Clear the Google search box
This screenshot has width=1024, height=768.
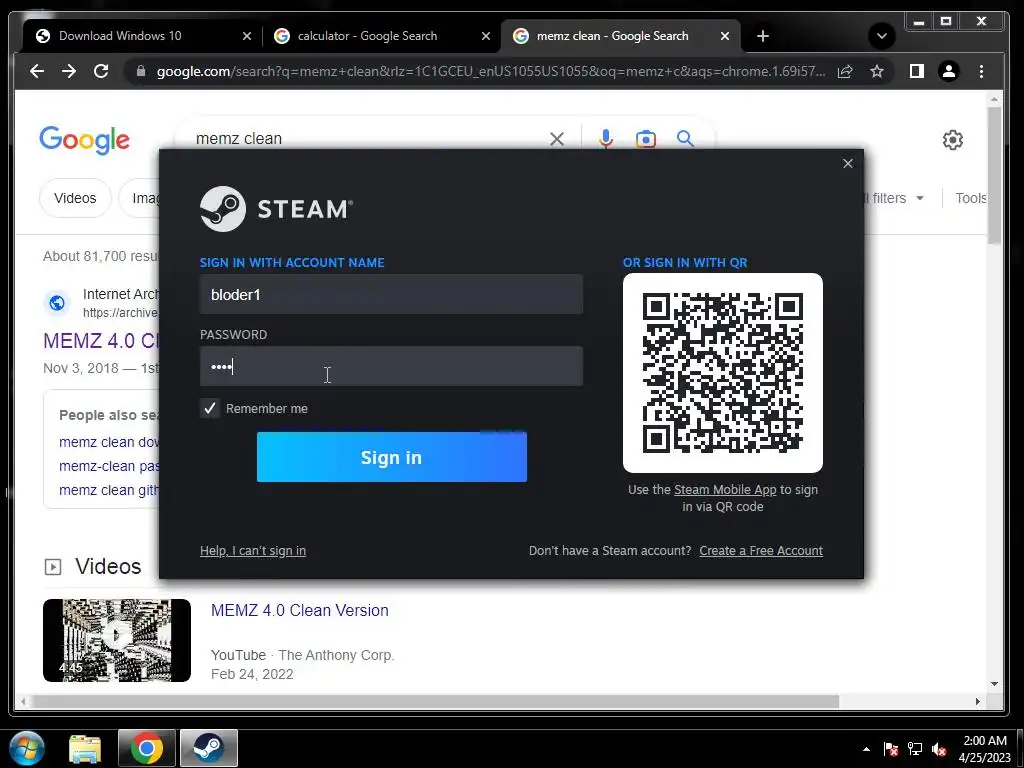[x=556, y=138]
